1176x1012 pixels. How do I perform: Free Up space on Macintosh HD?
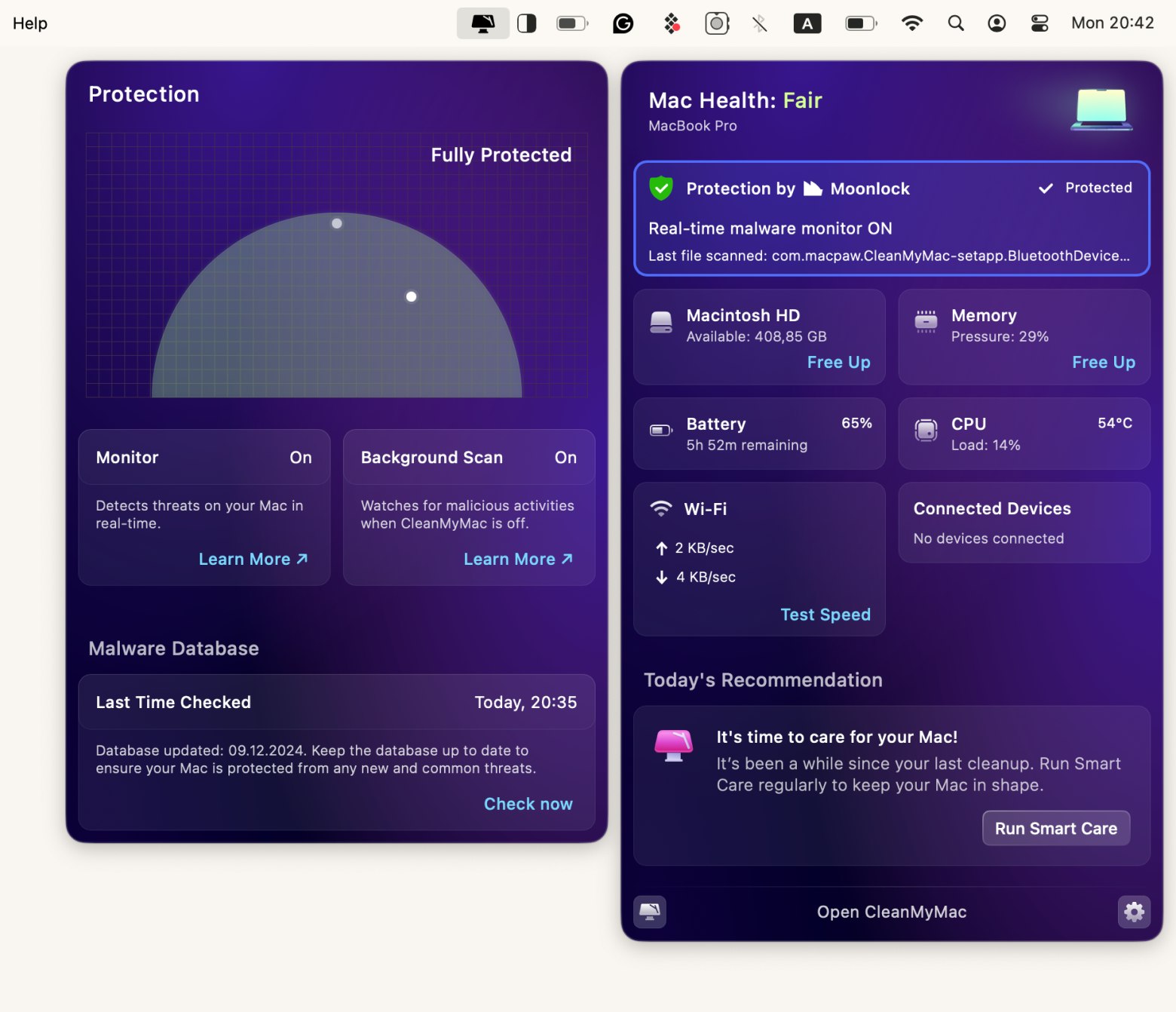coord(838,363)
